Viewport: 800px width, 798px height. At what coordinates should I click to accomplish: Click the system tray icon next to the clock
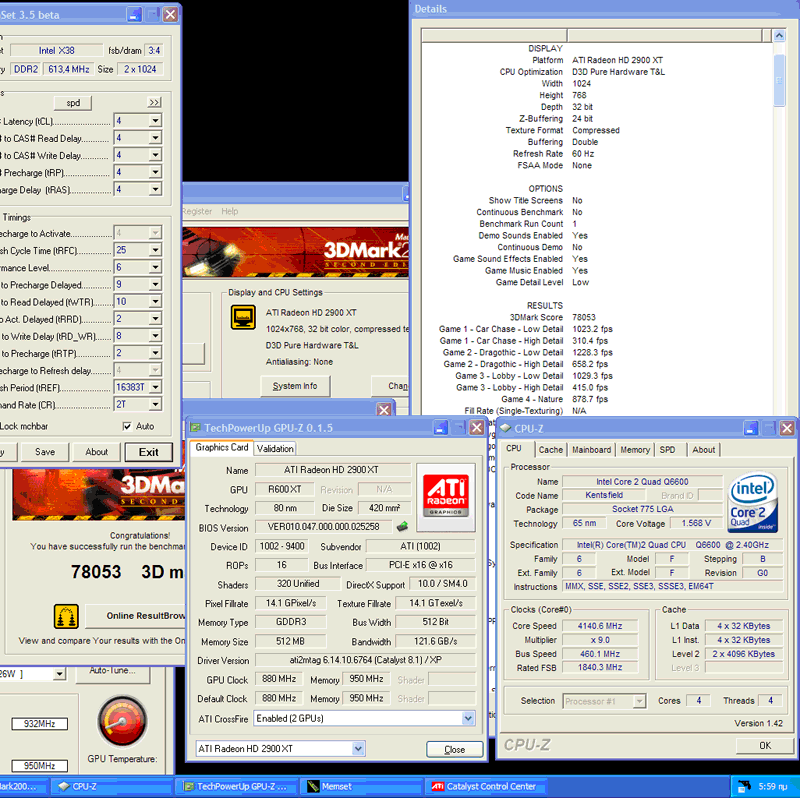[x=744, y=786]
